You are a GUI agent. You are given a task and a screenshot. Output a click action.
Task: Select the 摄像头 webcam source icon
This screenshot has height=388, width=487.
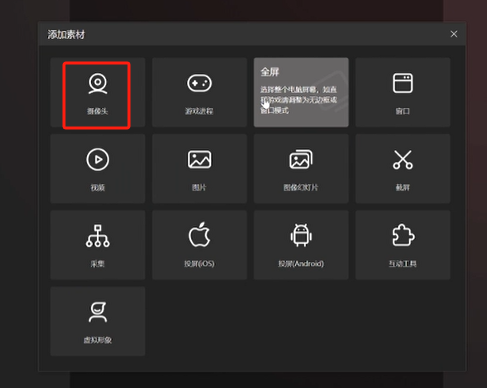tap(98, 84)
